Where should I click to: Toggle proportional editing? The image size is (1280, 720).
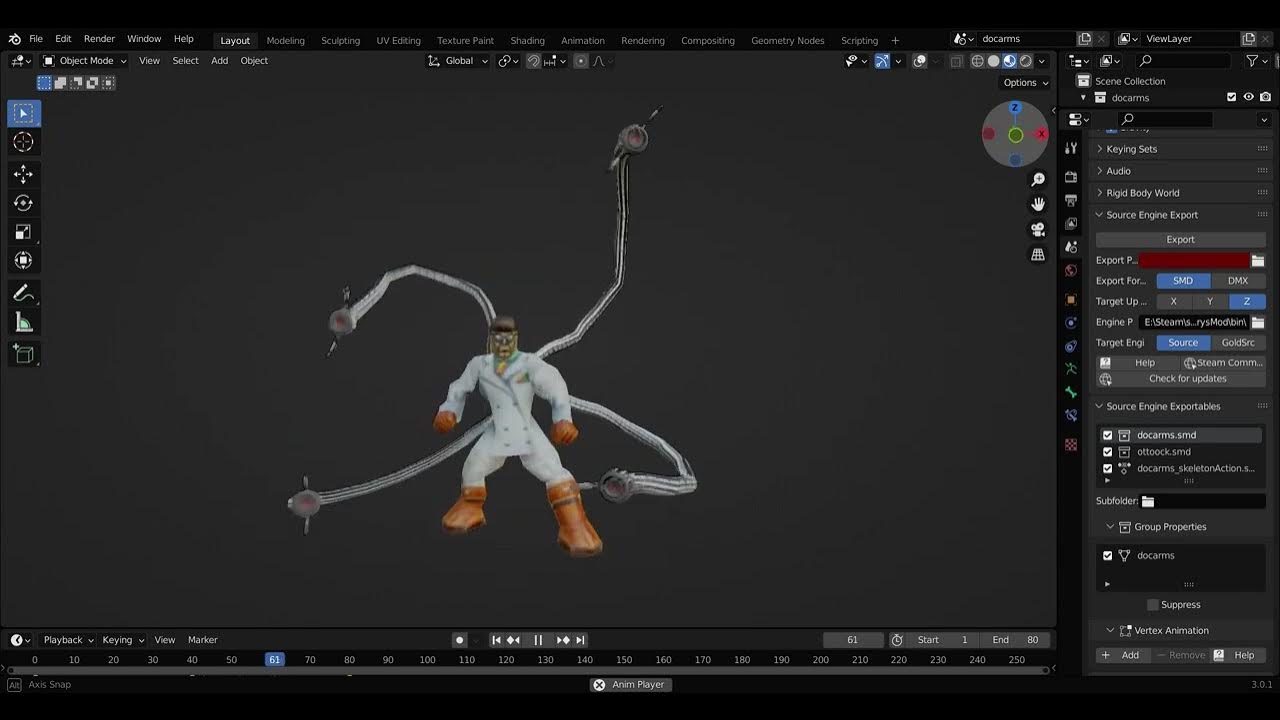tap(581, 61)
